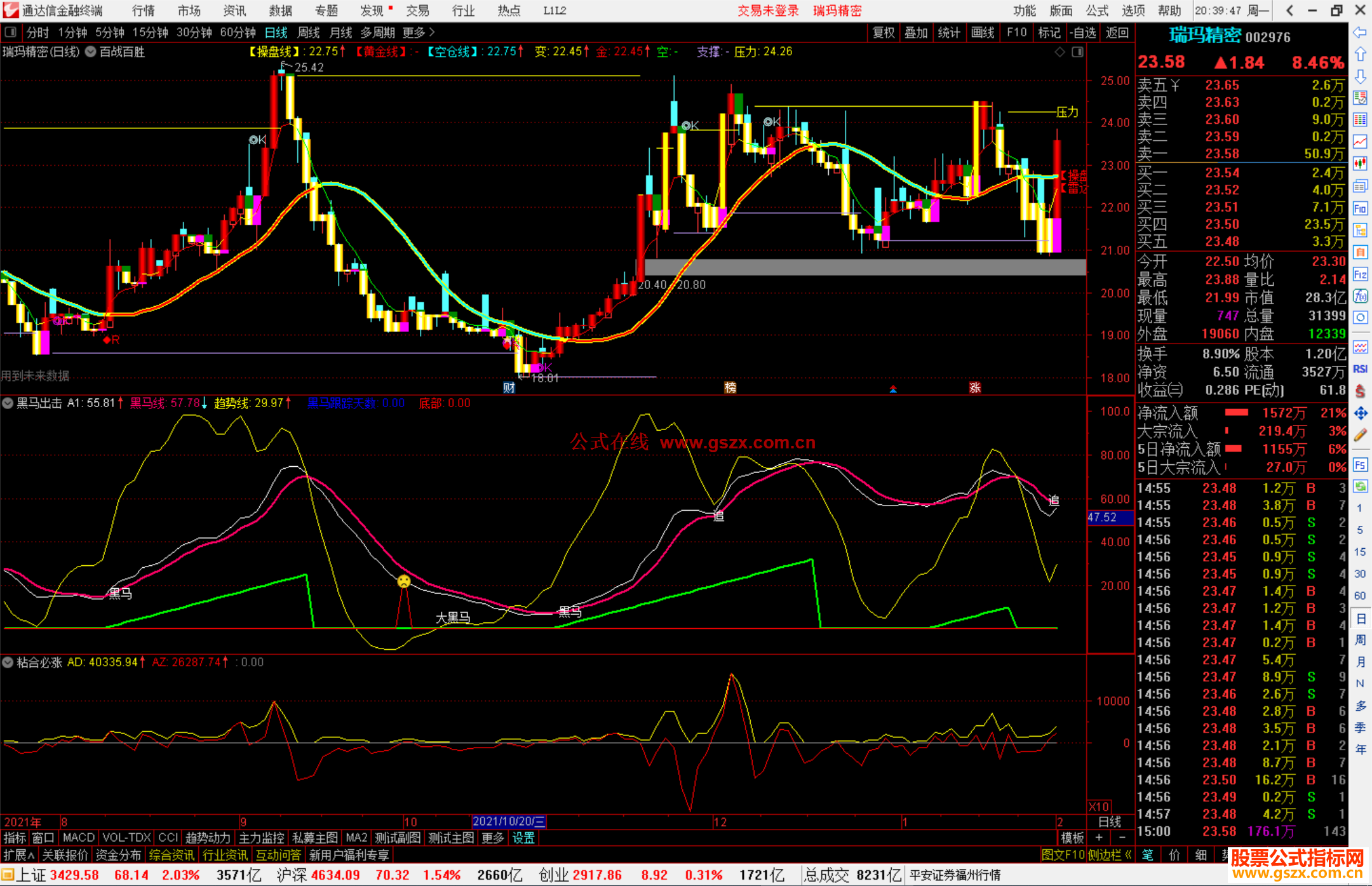Open the 市场 menu
The height and width of the screenshot is (886, 1372).
(x=189, y=11)
